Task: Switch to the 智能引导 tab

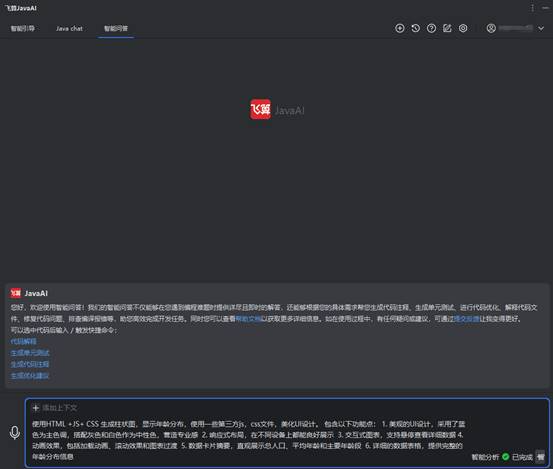Action: (23, 29)
